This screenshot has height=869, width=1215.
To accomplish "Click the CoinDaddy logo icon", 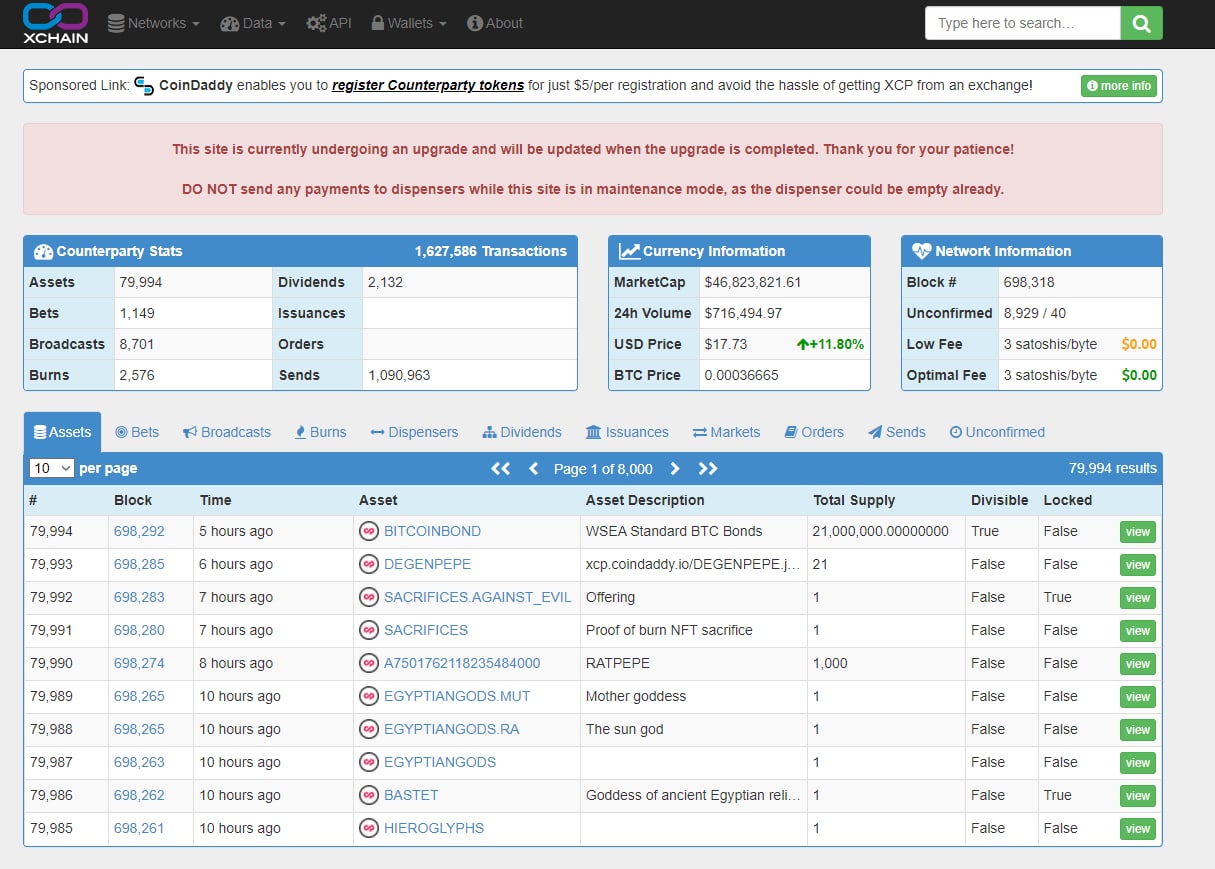I will 144,85.
